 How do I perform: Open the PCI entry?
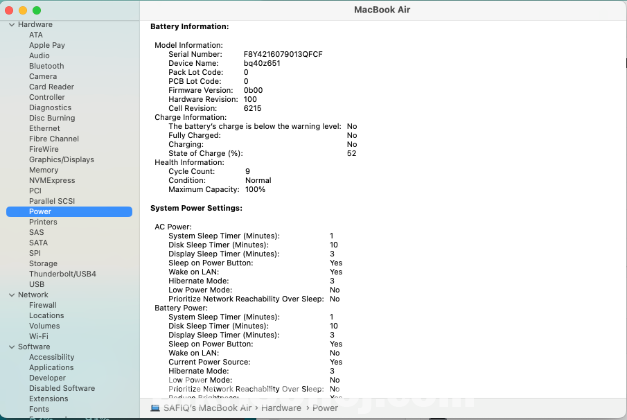35,191
